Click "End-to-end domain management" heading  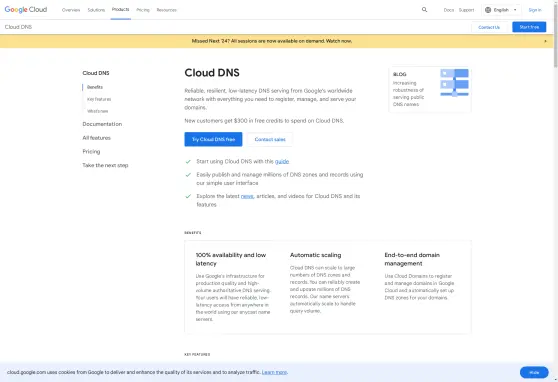pos(412,259)
